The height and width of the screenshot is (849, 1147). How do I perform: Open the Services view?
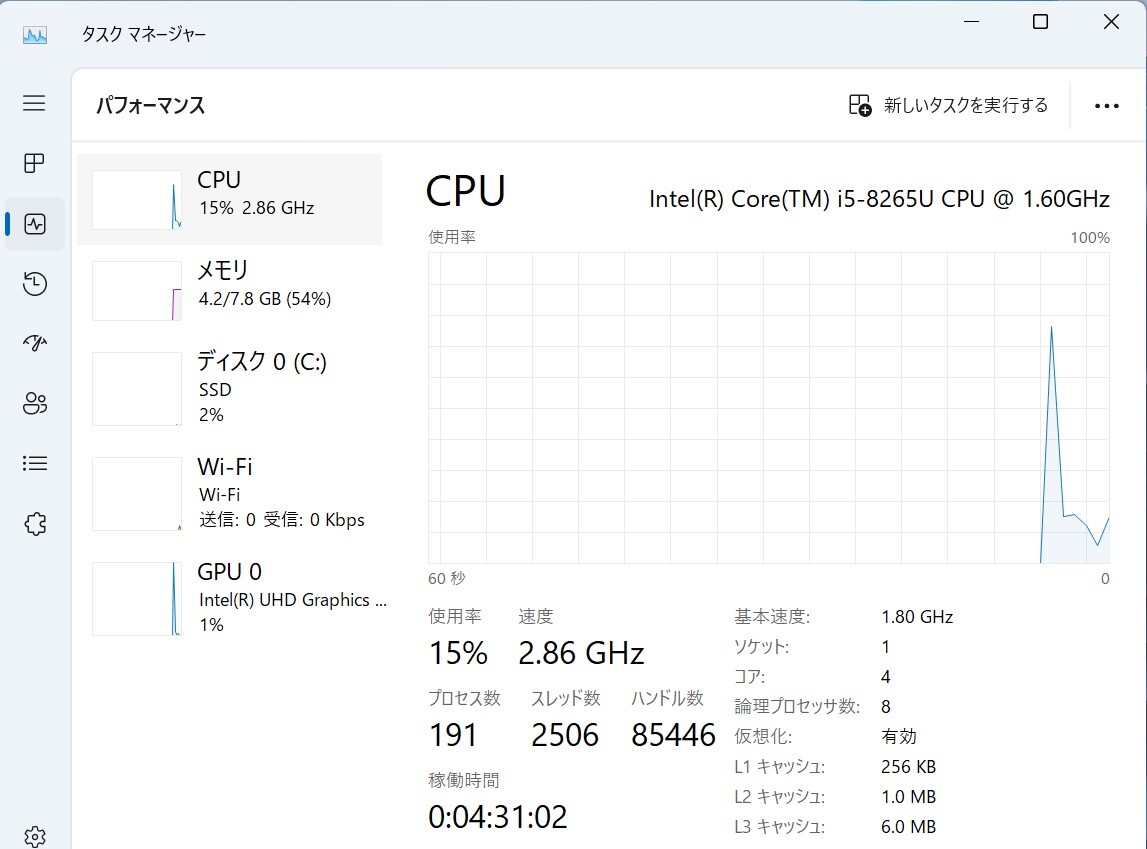coord(33,522)
